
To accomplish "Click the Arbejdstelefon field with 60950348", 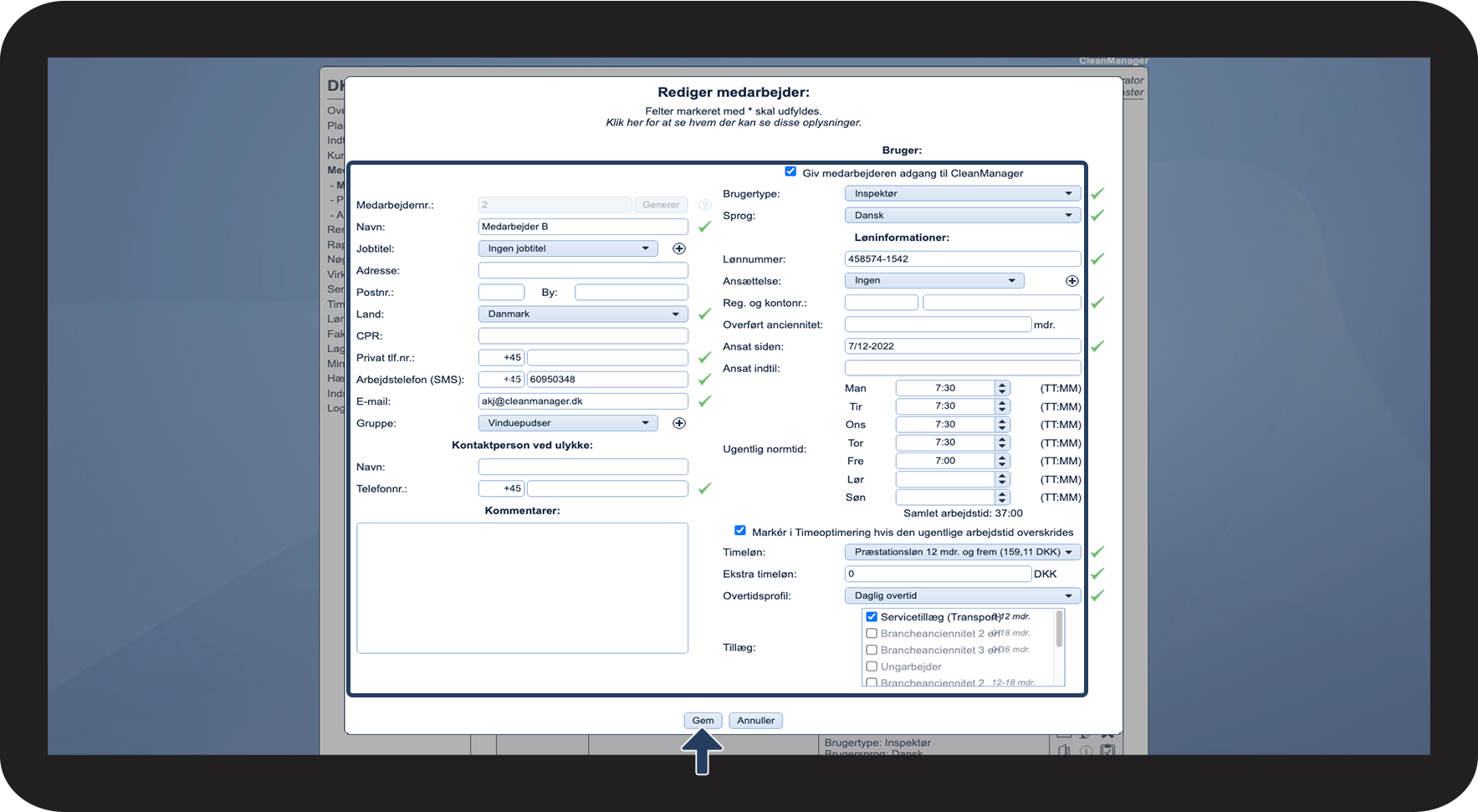I will (607, 379).
